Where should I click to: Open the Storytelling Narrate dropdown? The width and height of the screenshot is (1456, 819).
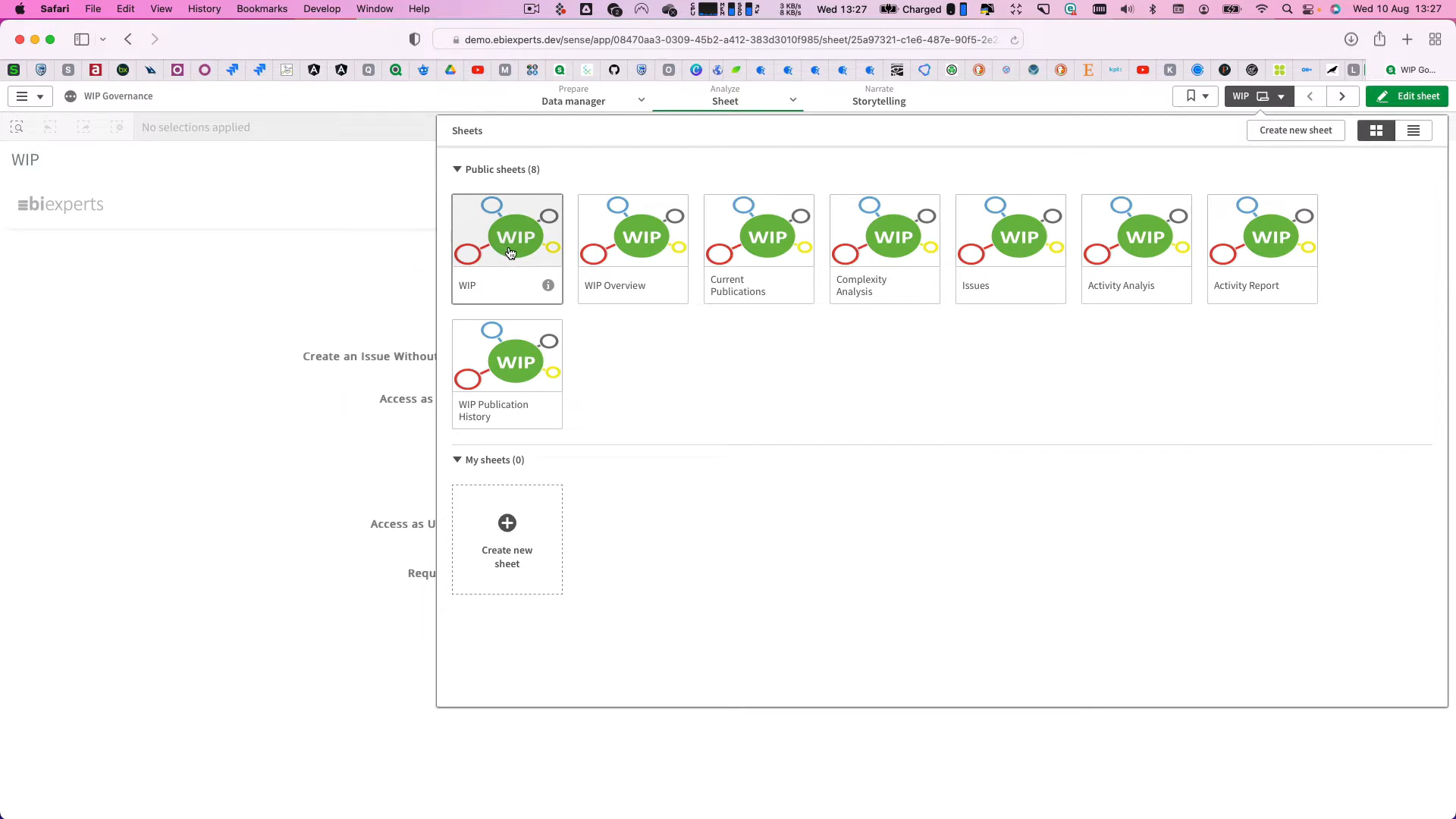pos(878,95)
